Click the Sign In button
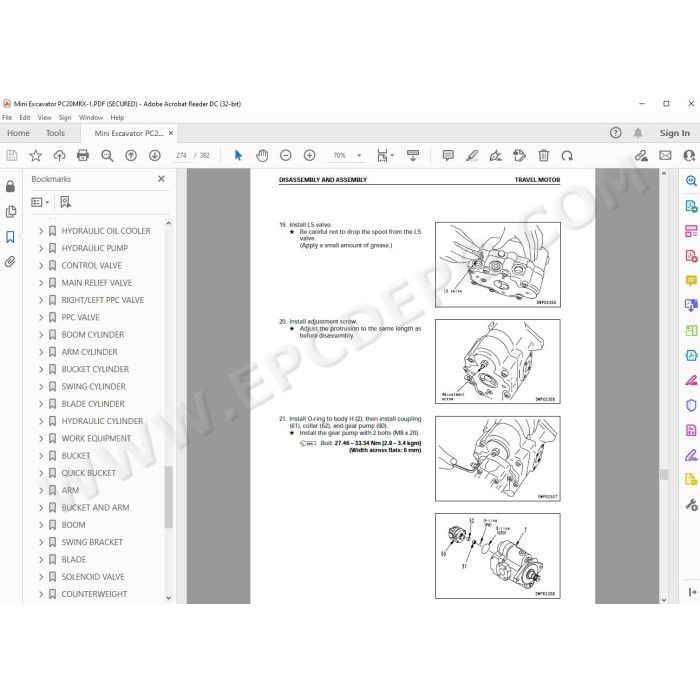The image size is (700, 700). pos(675,133)
